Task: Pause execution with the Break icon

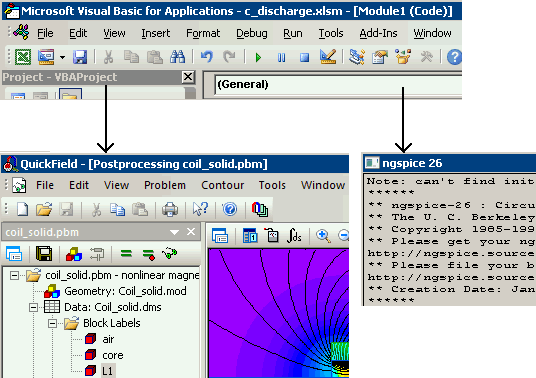Action: [x=281, y=57]
